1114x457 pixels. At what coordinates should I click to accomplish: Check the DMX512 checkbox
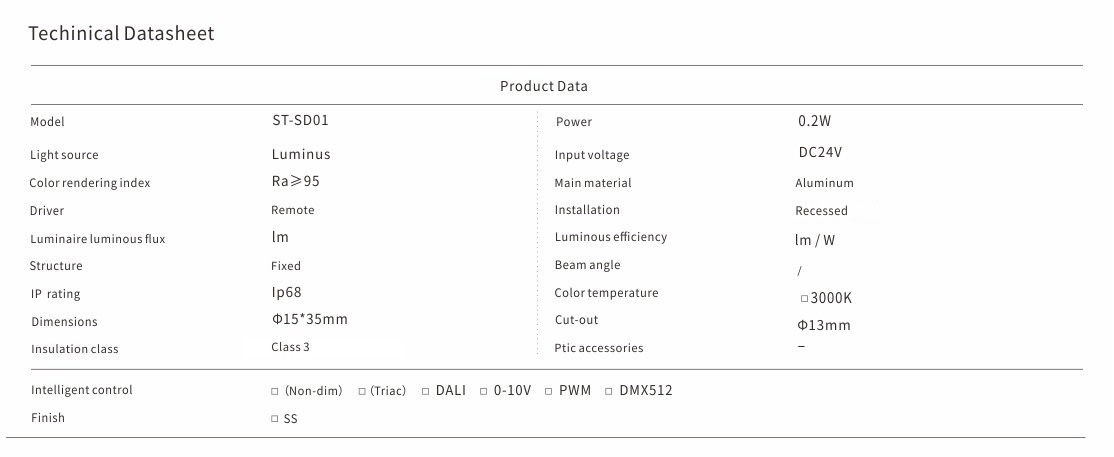point(609,391)
